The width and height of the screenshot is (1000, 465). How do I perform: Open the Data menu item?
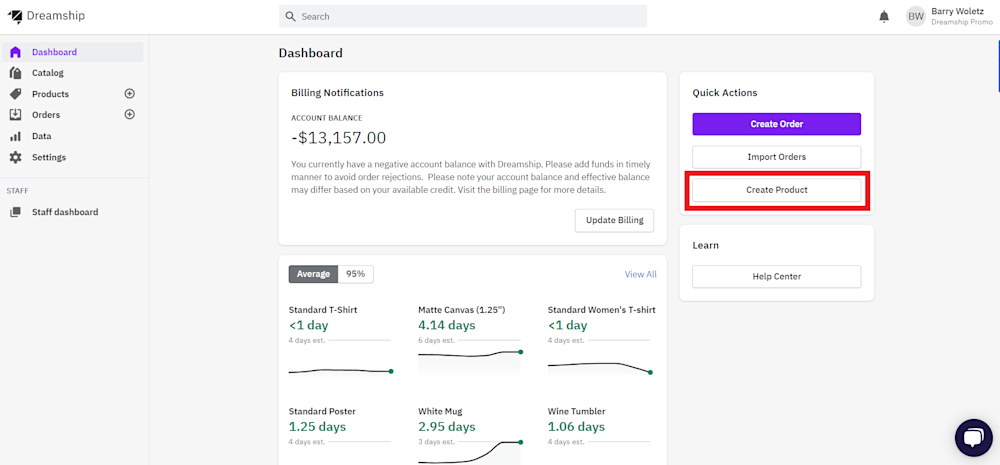72,137
